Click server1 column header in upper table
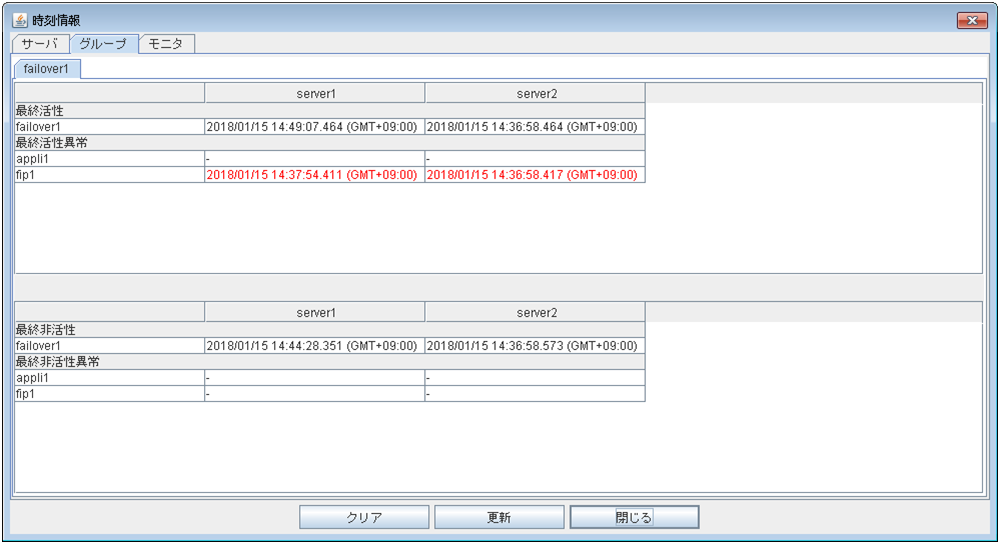 coord(315,93)
